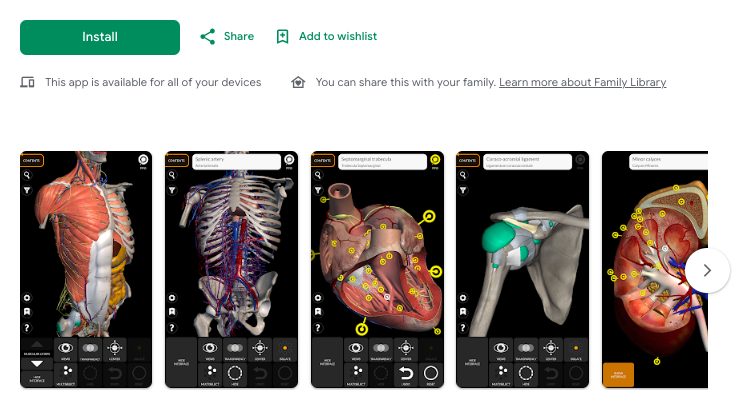Open Learn more about Family Library link
The height and width of the screenshot is (407, 749).
click(582, 82)
